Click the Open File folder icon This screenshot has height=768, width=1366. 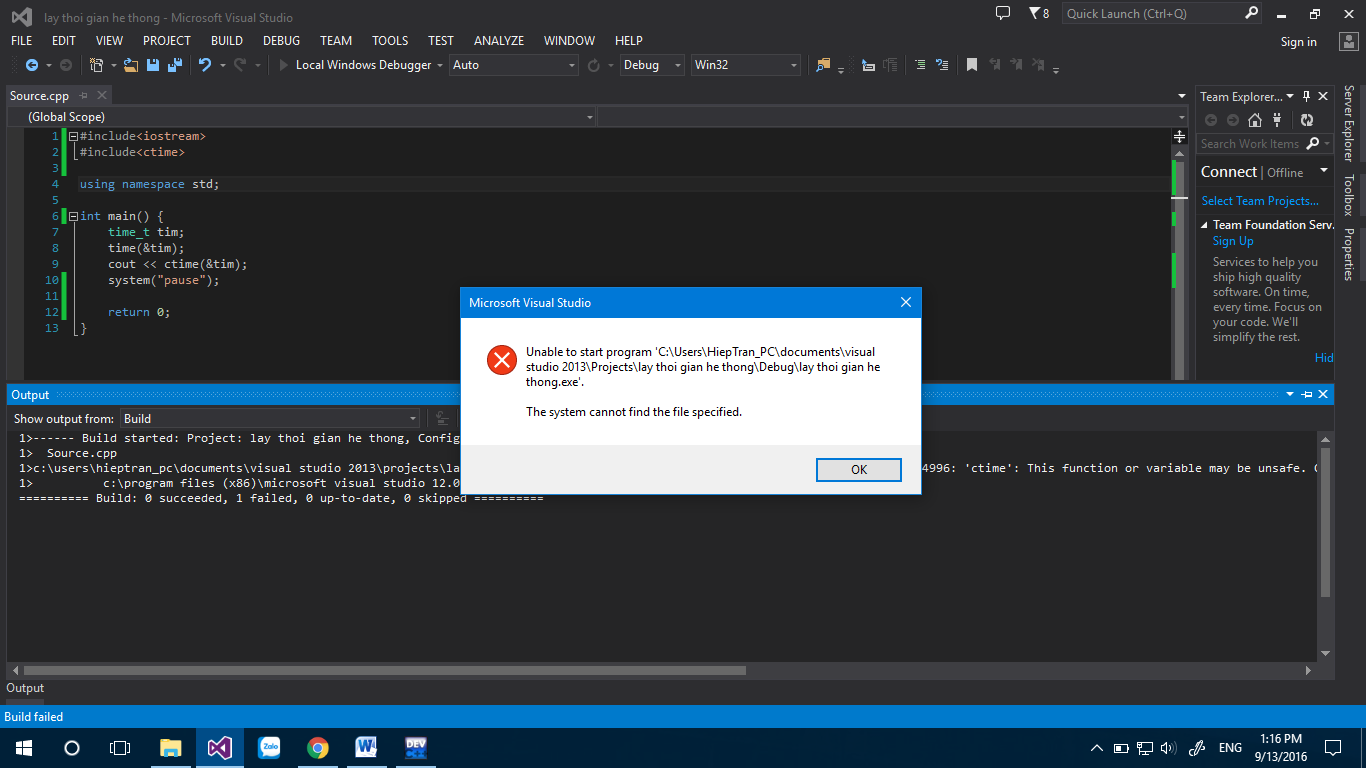[131, 65]
